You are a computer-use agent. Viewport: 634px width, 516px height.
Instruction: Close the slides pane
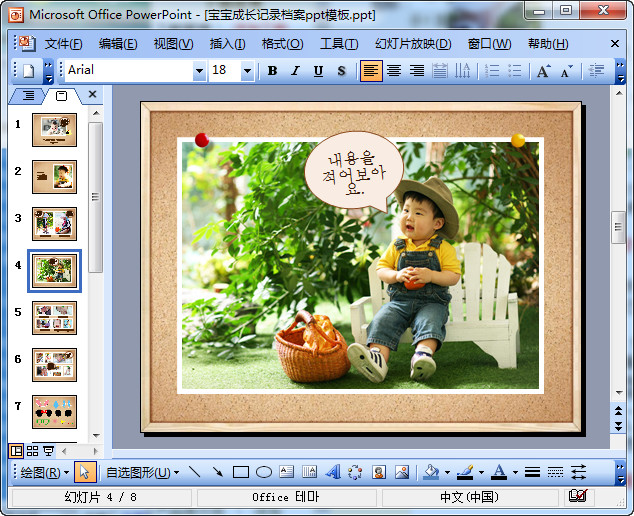pyautogui.click(x=92, y=94)
